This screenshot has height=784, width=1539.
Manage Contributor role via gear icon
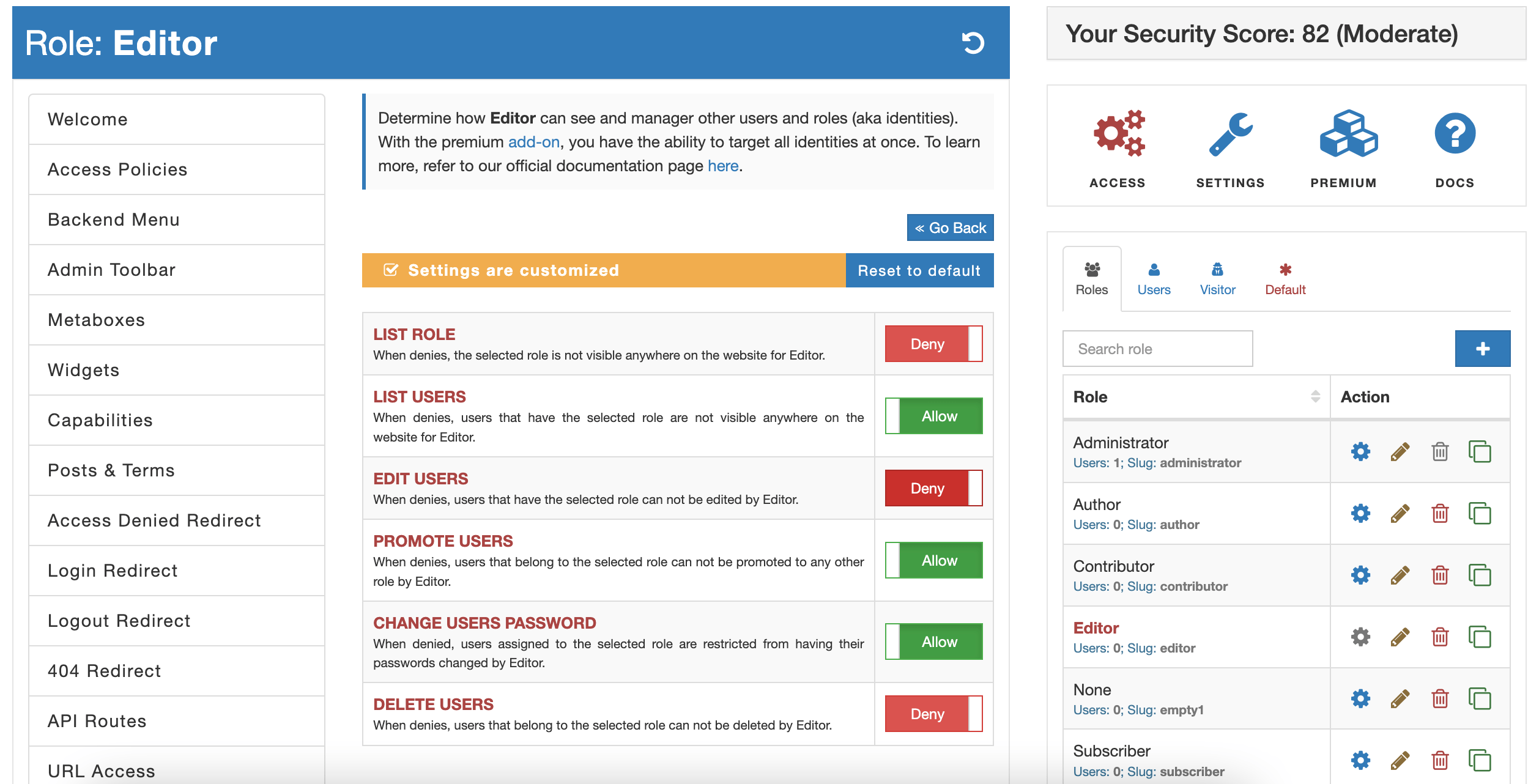tap(1360, 575)
